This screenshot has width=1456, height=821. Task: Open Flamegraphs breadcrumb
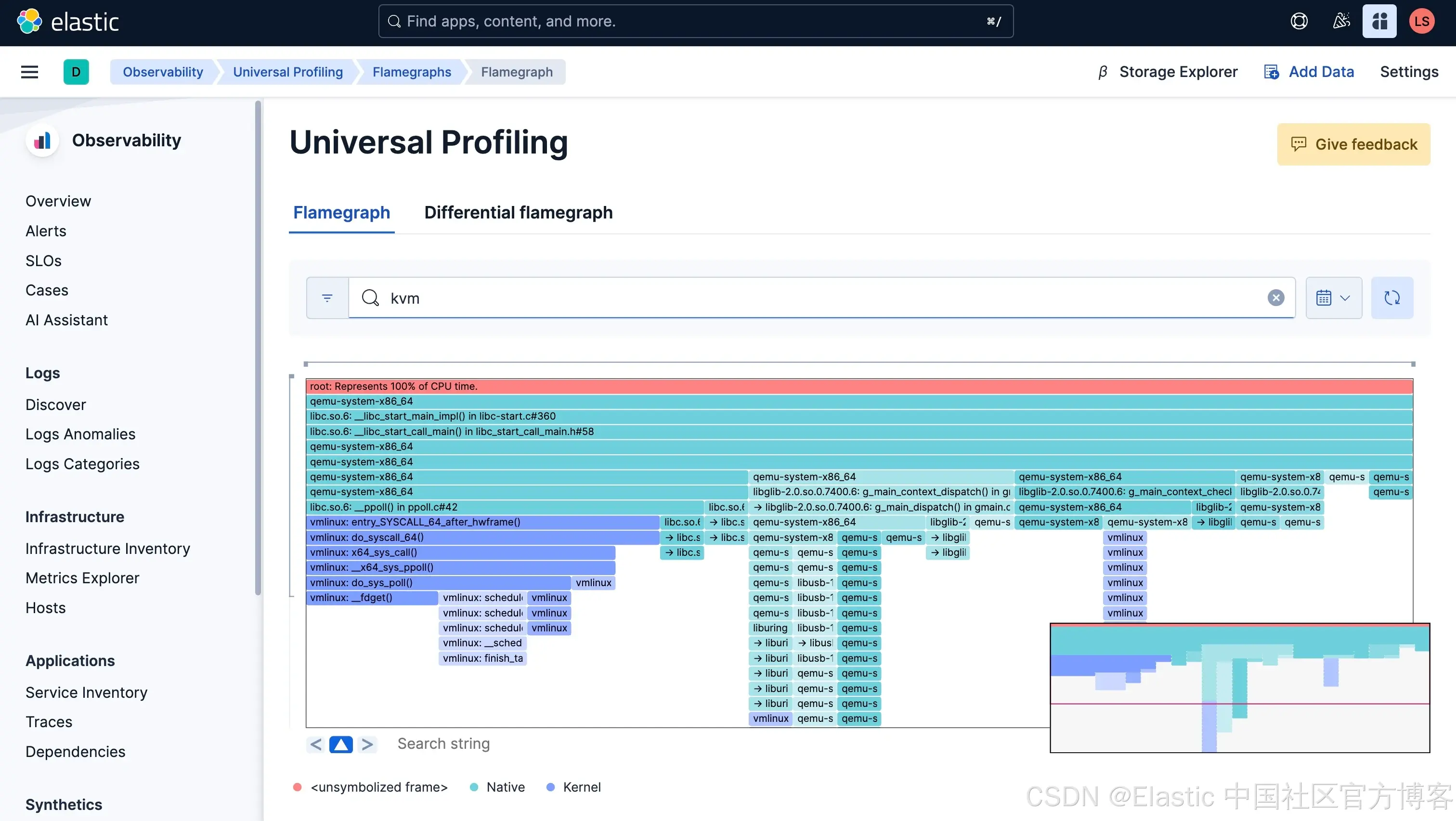[412, 72]
